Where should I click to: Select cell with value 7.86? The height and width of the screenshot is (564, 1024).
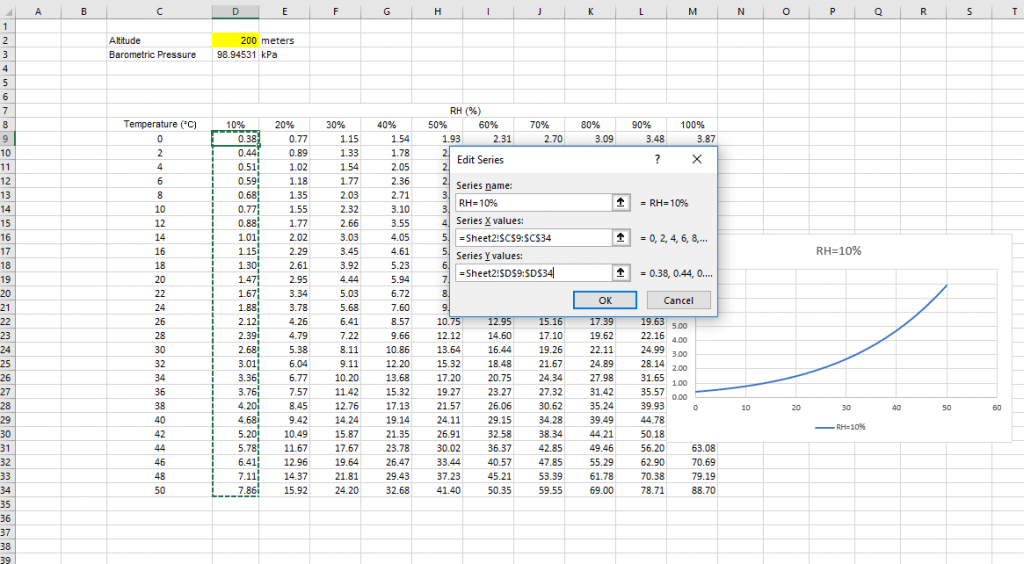[x=235, y=490]
